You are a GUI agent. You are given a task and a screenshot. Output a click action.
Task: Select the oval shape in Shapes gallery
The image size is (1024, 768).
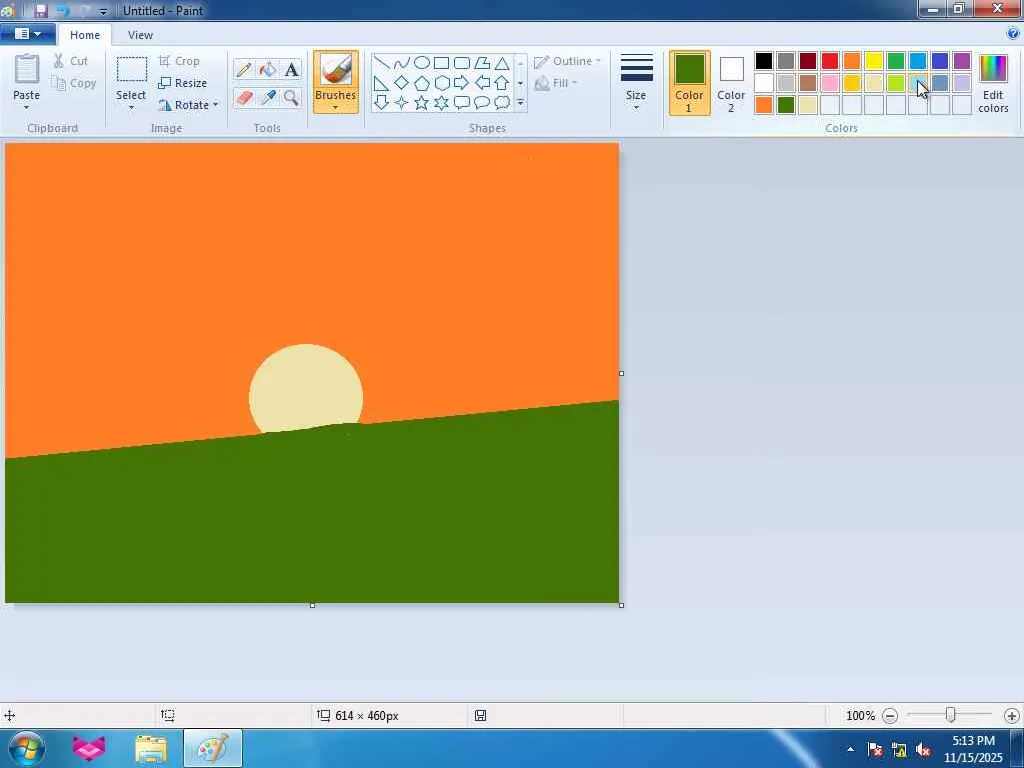[x=421, y=63]
